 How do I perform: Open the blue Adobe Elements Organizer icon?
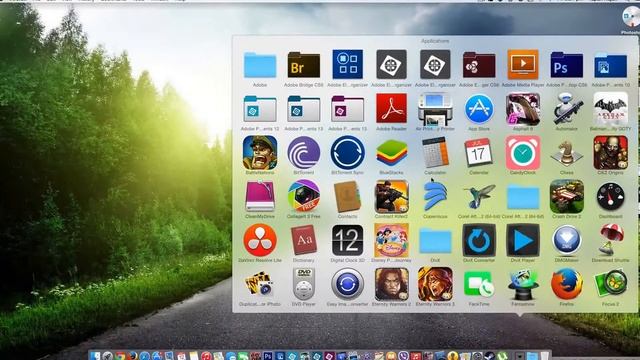pyautogui.click(x=347, y=64)
